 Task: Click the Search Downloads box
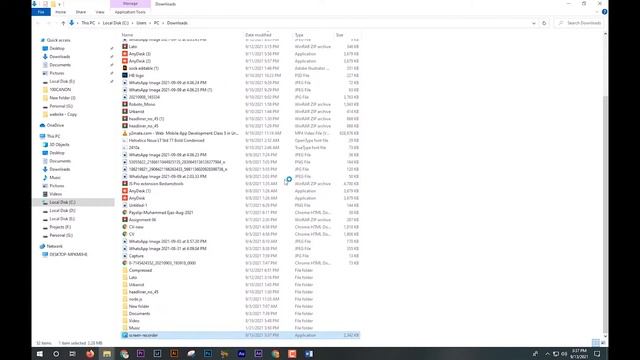coord(580,23)
